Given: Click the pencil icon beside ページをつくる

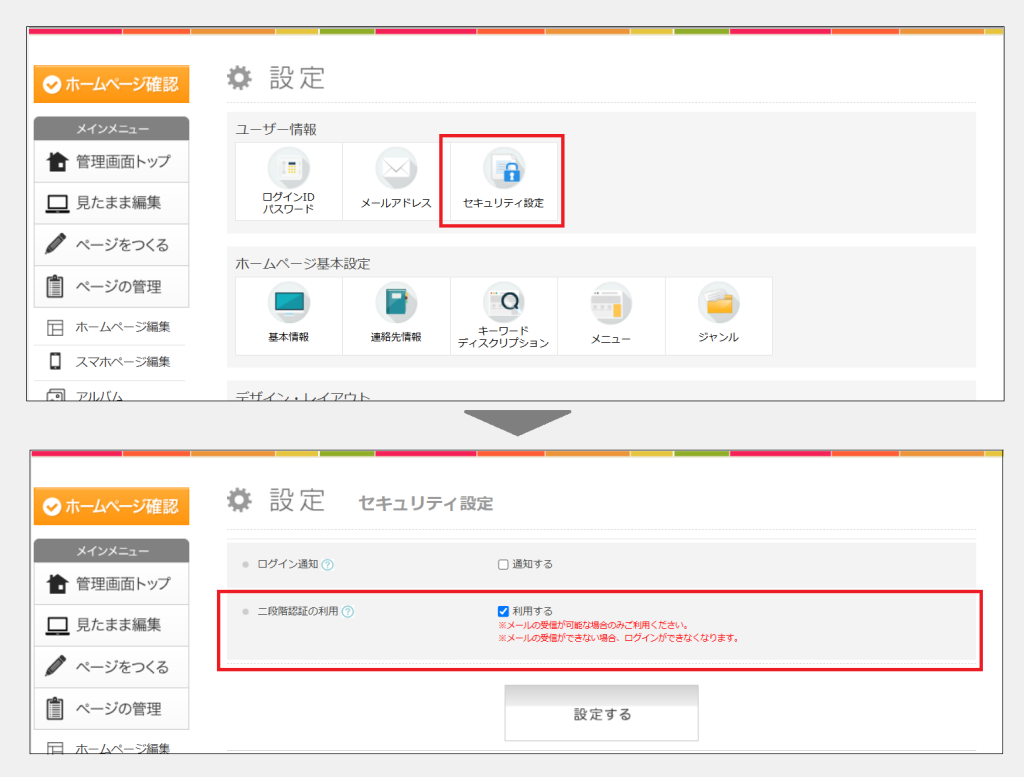Looking at the screenshot, I should [56, 244].
